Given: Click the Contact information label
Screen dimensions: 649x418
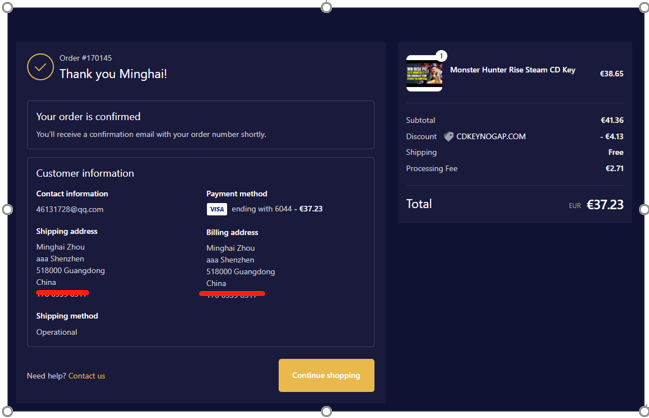Looking at the screenshot, I should coord(72,194).
